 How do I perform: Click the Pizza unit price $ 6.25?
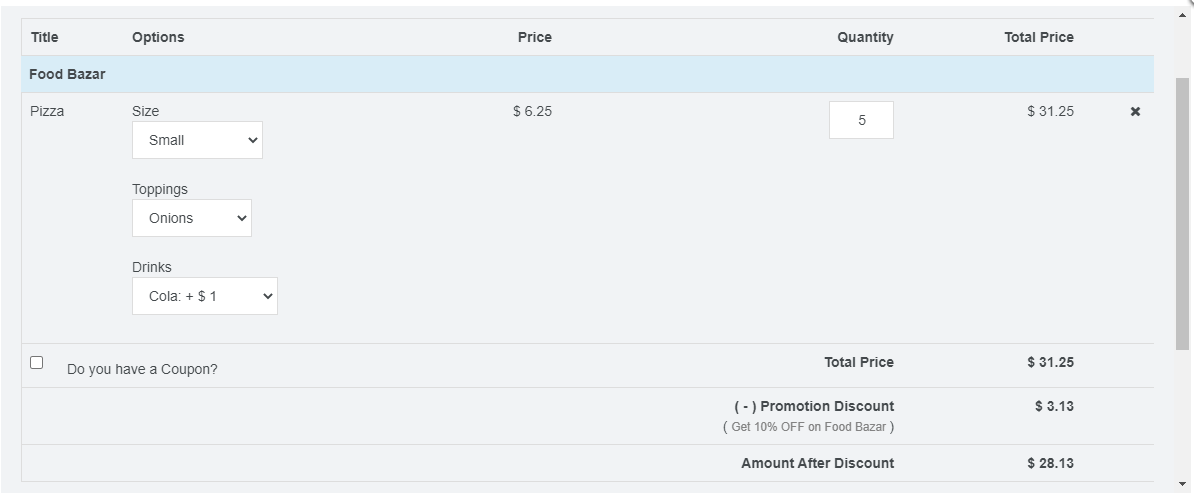[x=532, y=111]
